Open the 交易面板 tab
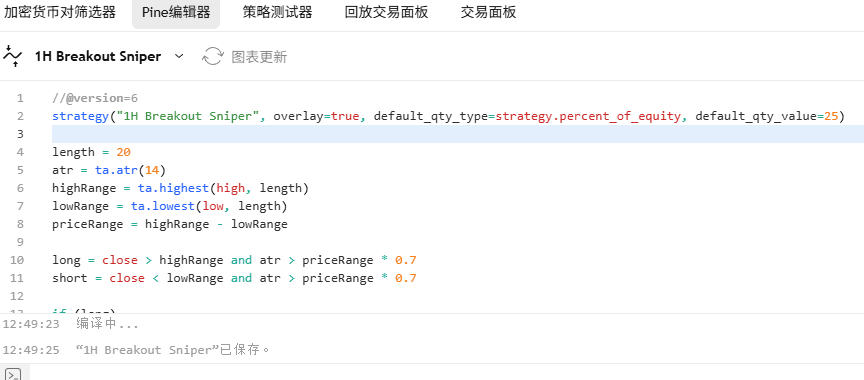This screenshot has height=380, width=864. pyautogui.click(x=489, y=13)
